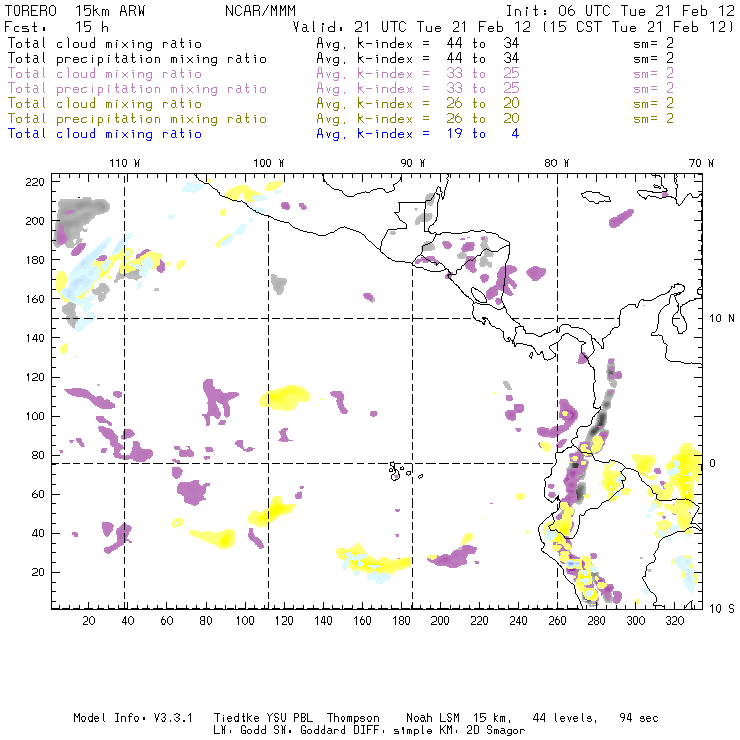This screenshot has height=740, width=740.
Task: Click the 'Noah LSM' text
Action: coord(433,718)
